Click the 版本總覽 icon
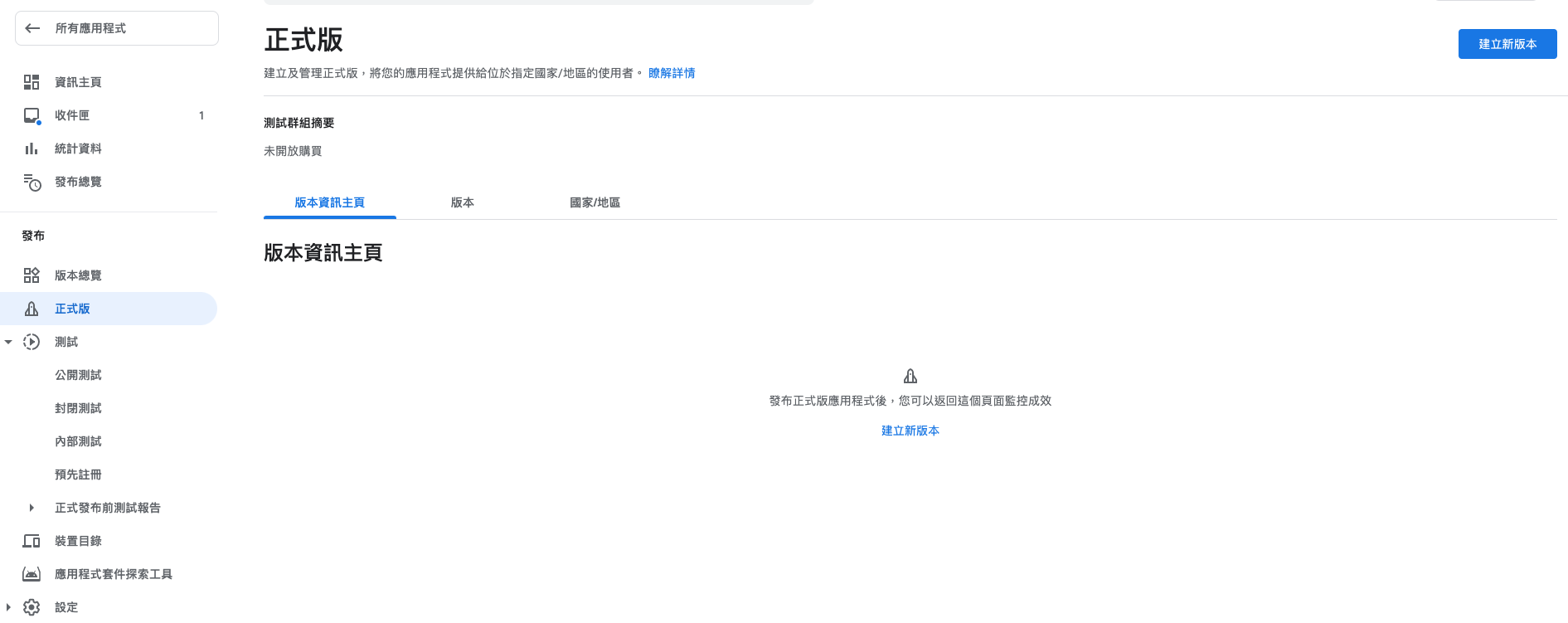Viewport: 1568px width, 623px height. [x=32, y=275]
